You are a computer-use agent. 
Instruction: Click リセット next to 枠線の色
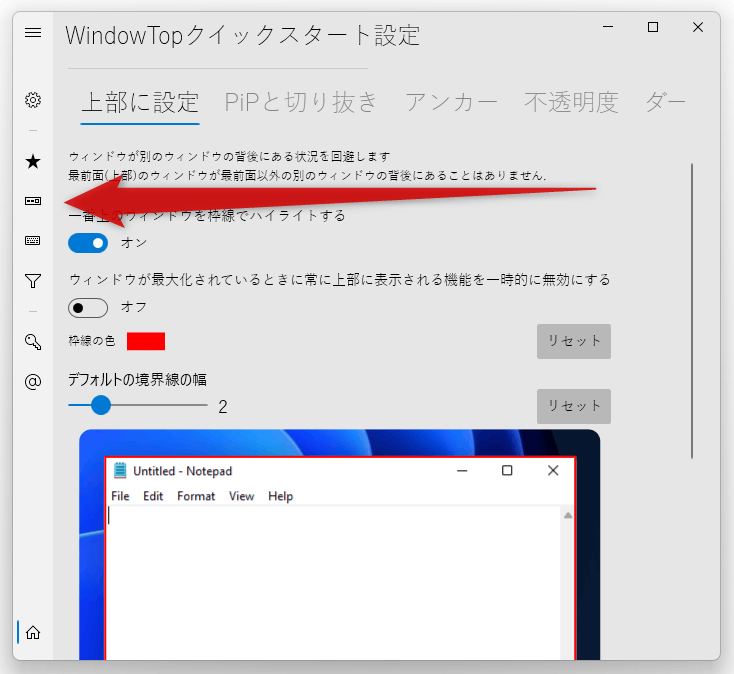click(x=574, y=341)
